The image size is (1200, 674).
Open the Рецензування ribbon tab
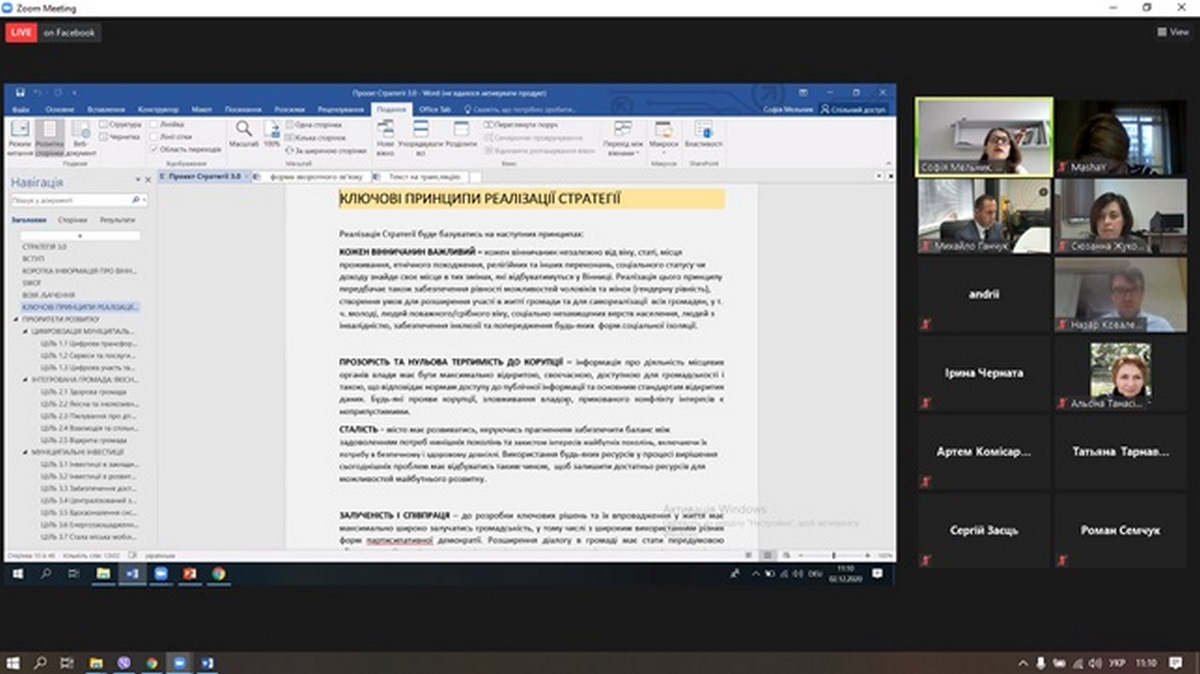click(340, 109)
